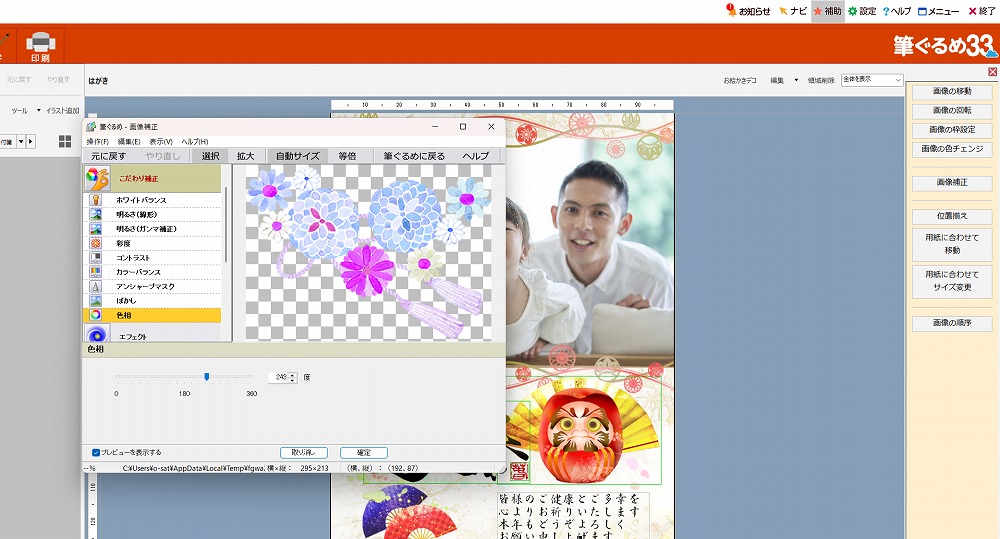Expand the 編集 dropdown arrow
This screenshot has height=539, width=1000.
(x=796, y=80)
